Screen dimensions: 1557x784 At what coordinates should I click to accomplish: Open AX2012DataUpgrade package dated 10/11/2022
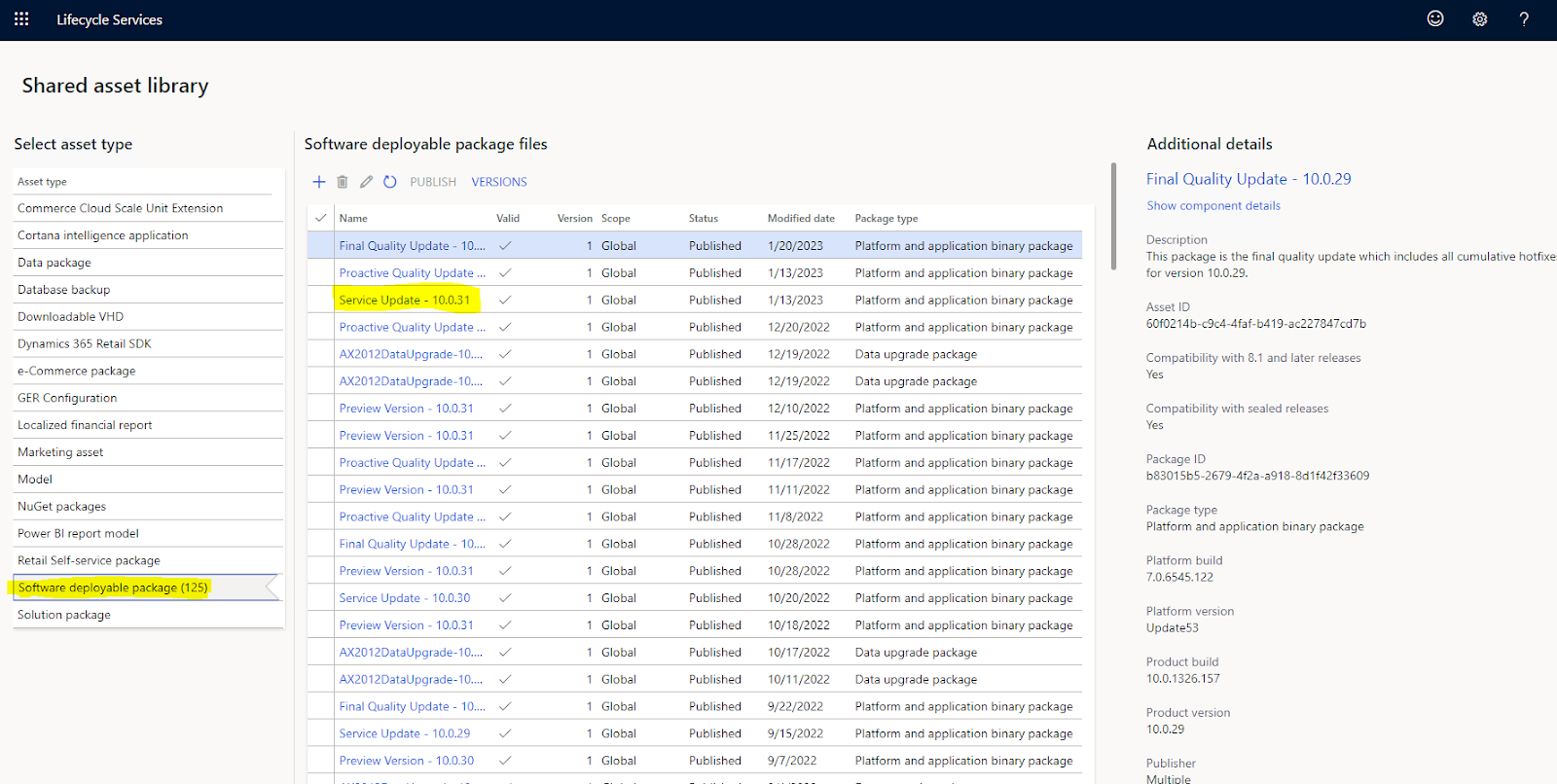411,680
